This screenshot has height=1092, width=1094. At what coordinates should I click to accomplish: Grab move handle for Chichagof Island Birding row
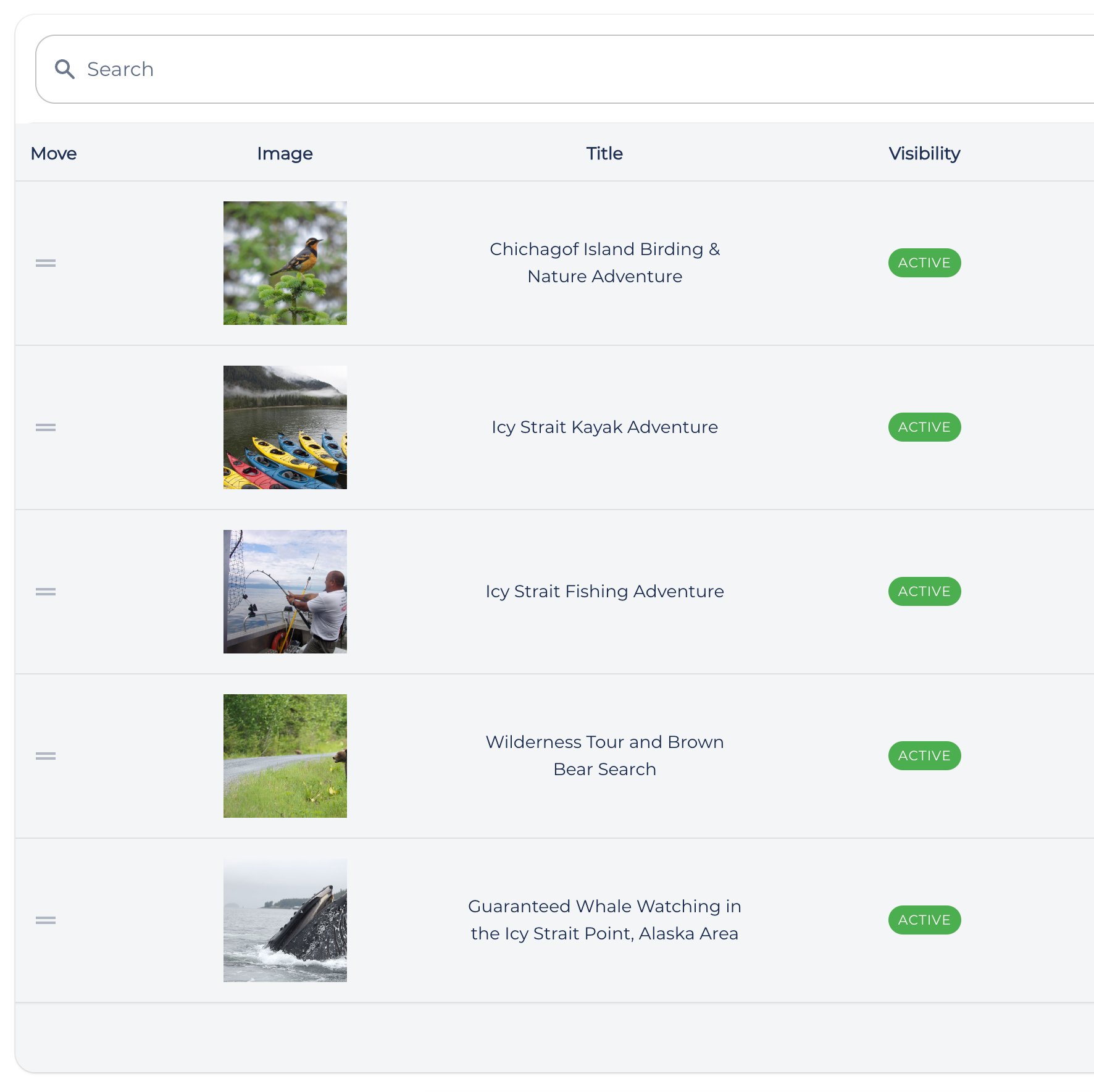[46, 263]
